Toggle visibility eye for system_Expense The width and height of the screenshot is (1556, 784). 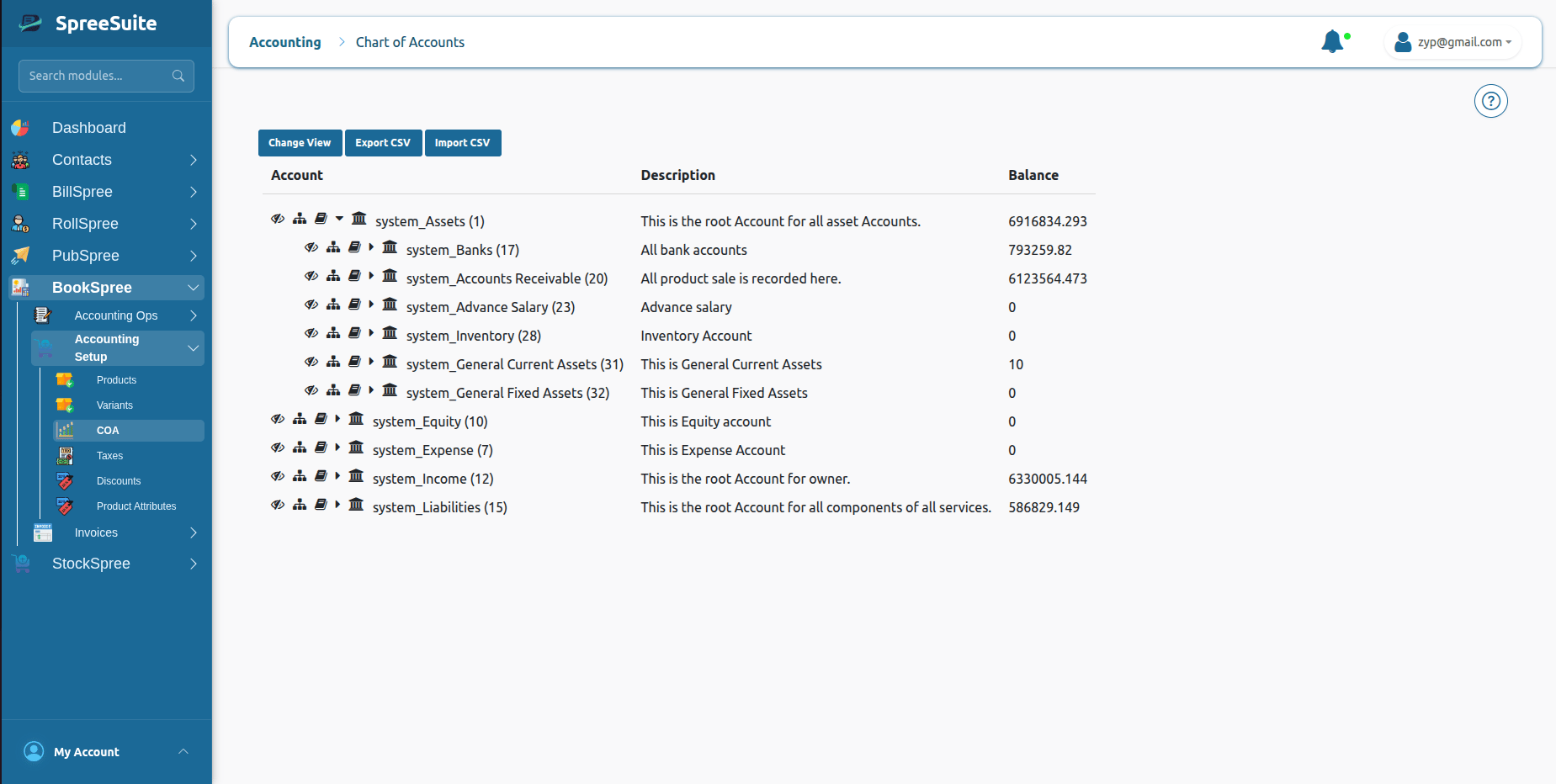click(278, 448)
